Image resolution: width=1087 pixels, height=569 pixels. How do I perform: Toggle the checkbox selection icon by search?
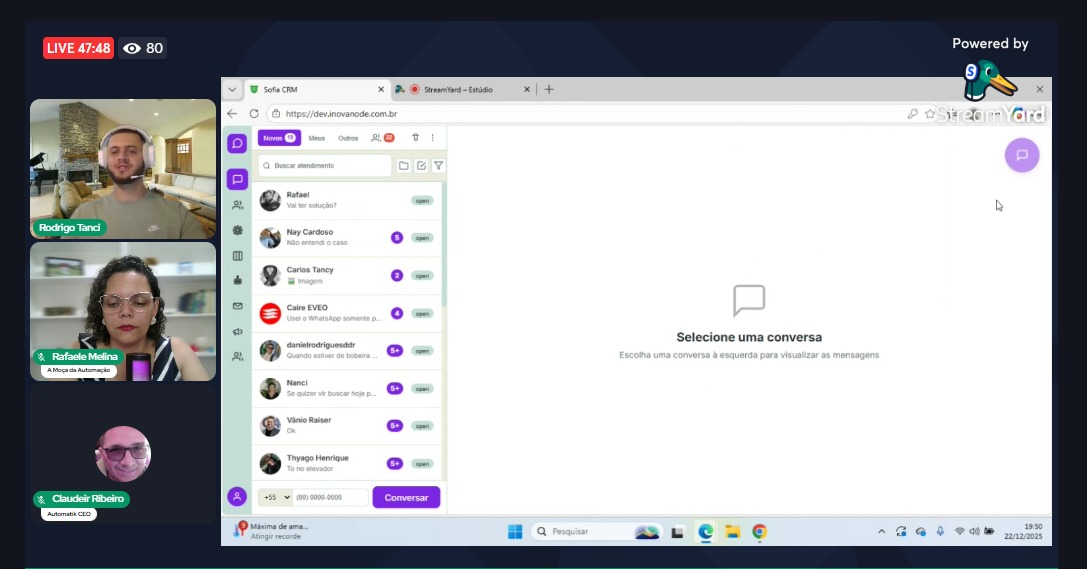tap(421, 165)
